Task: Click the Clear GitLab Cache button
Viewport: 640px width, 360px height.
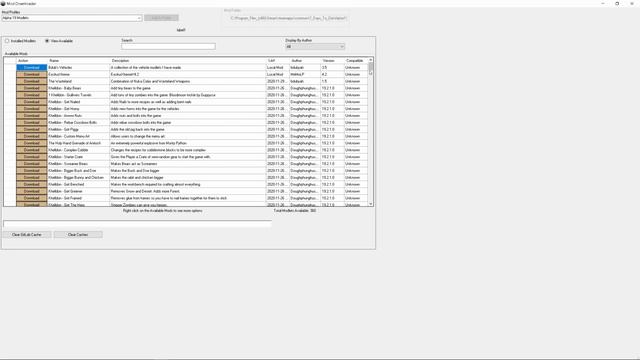Action: coord(27,235)
